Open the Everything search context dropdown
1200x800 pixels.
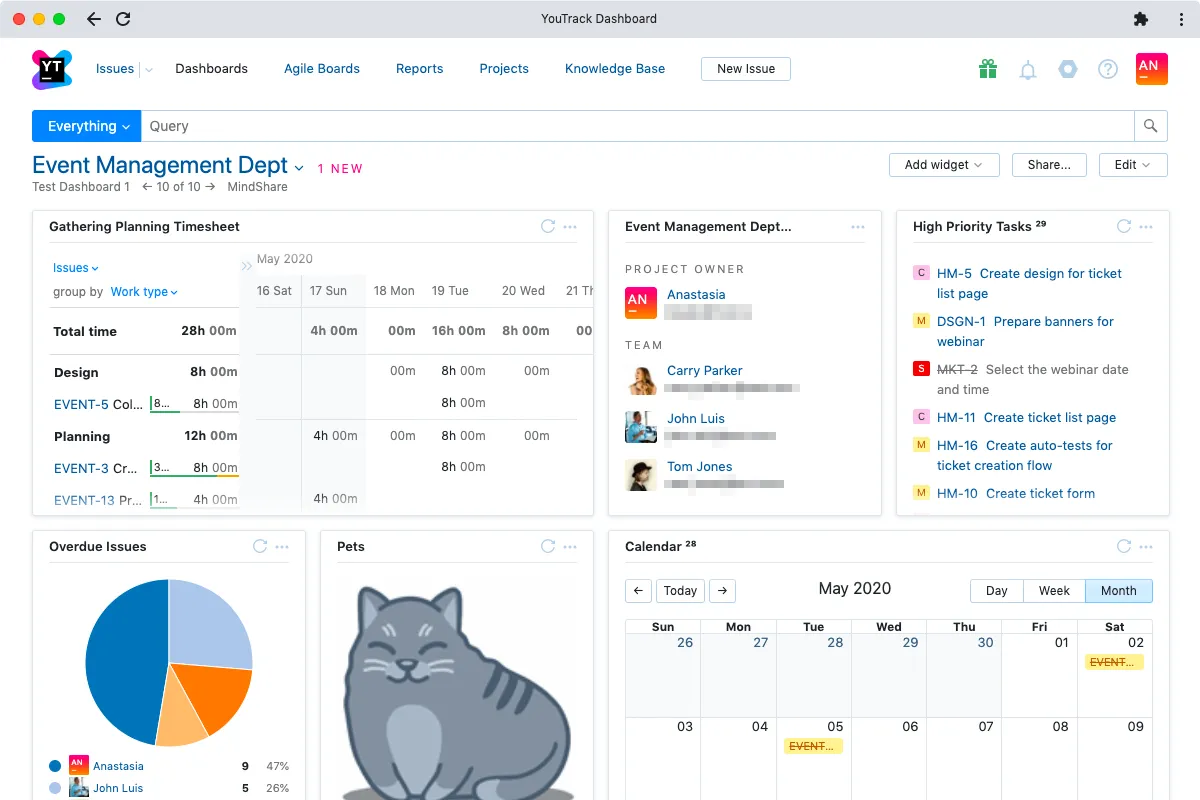(86, 126)
